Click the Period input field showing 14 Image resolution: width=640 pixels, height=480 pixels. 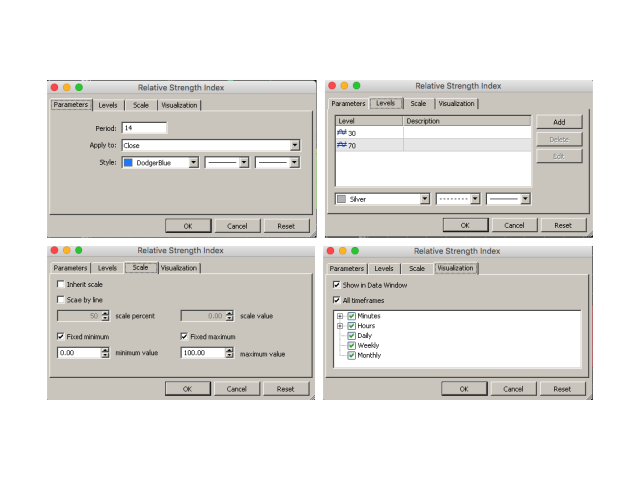point(143,128)
